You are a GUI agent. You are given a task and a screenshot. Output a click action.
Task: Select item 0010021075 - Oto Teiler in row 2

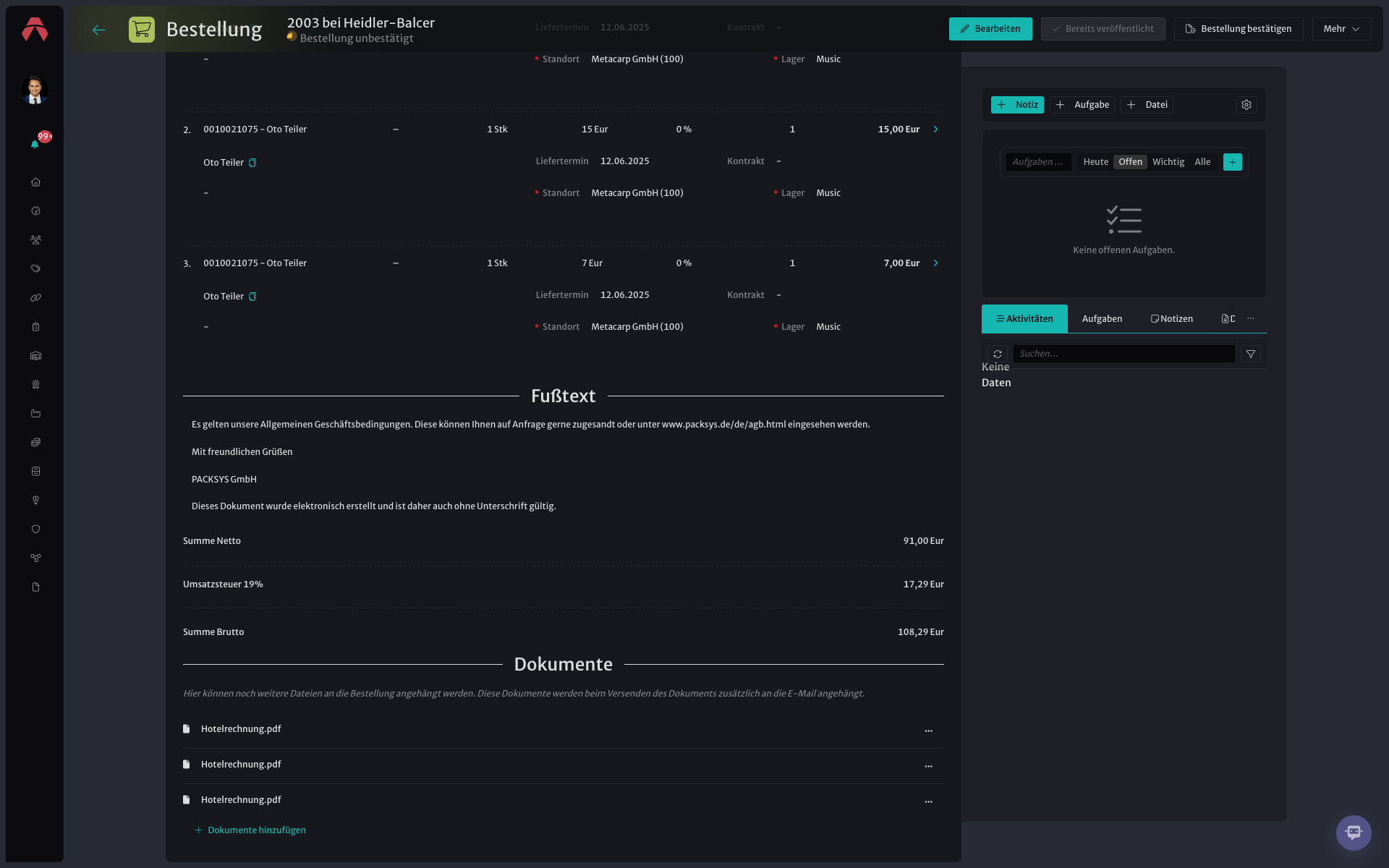255,129
